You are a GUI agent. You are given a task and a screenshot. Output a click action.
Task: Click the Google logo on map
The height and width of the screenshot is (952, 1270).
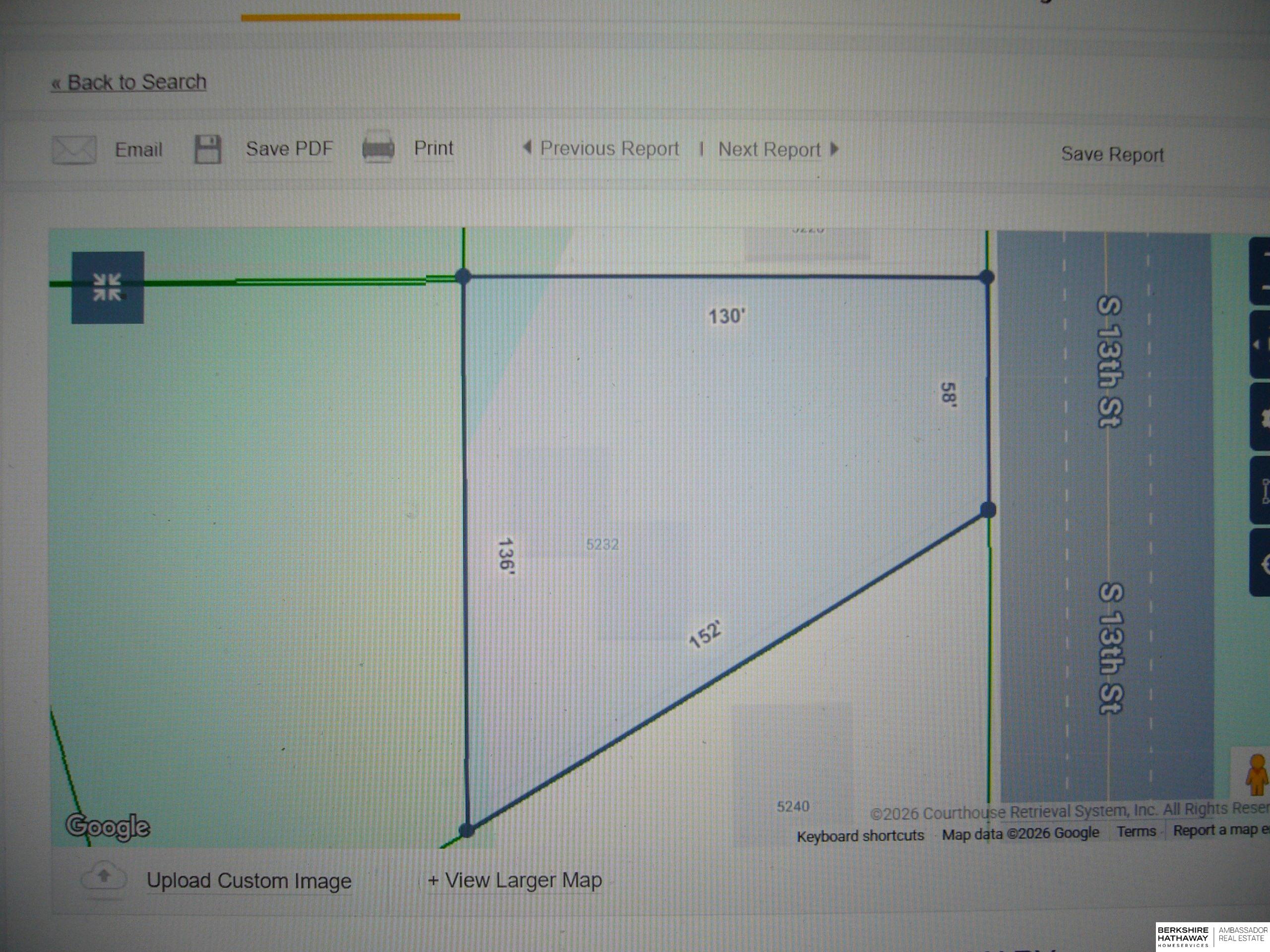[108, 827]
